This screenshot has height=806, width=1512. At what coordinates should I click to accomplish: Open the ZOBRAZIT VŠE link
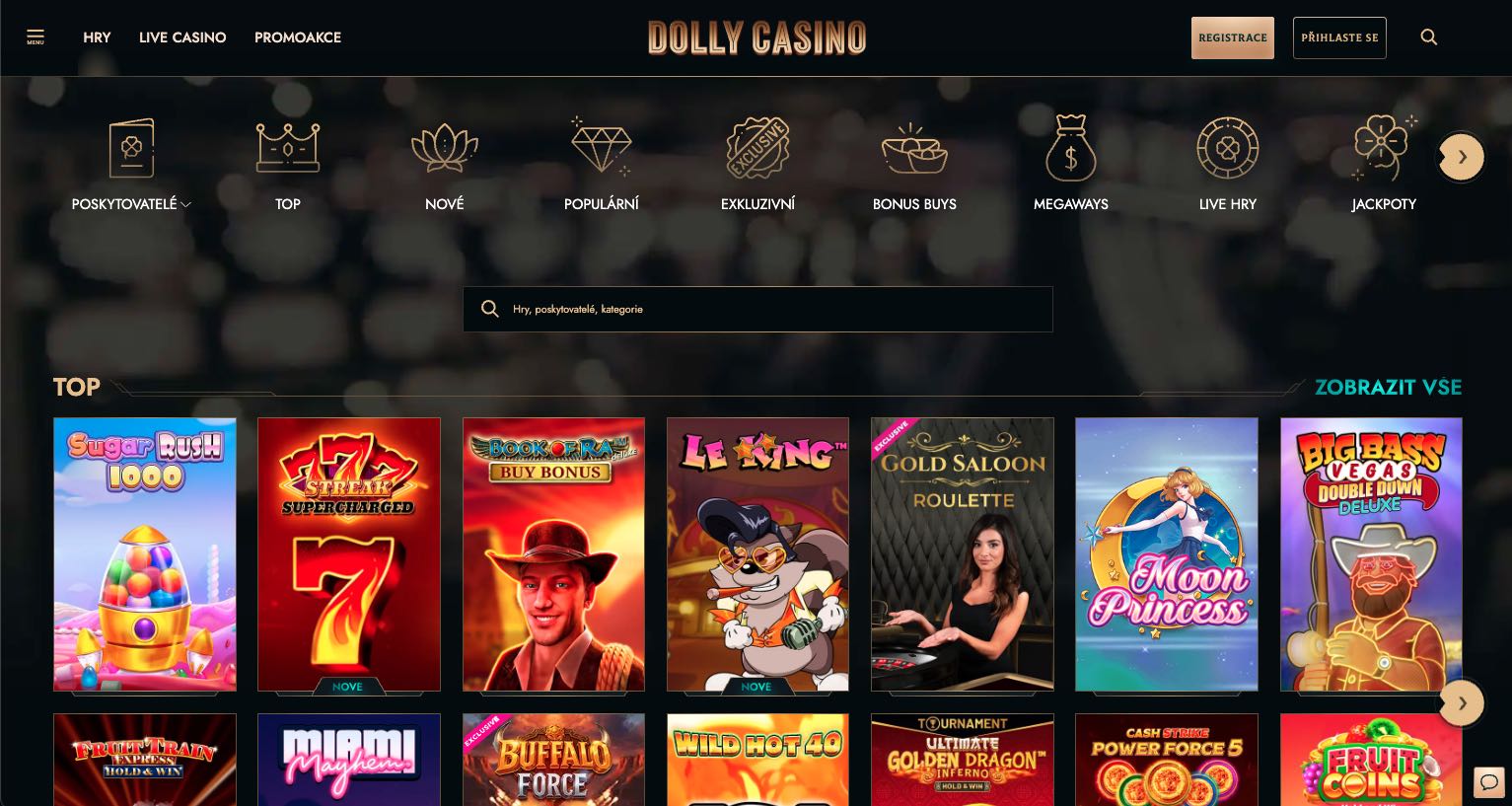tap(1389, 387)
